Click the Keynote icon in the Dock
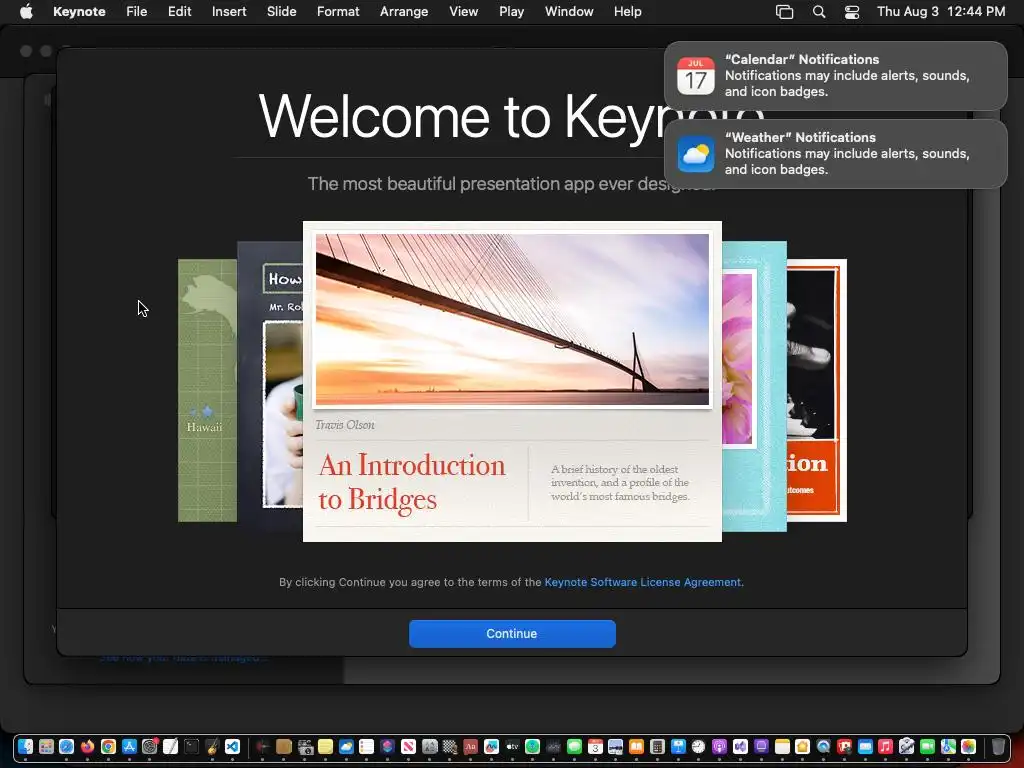 click(x=679, y=746)
